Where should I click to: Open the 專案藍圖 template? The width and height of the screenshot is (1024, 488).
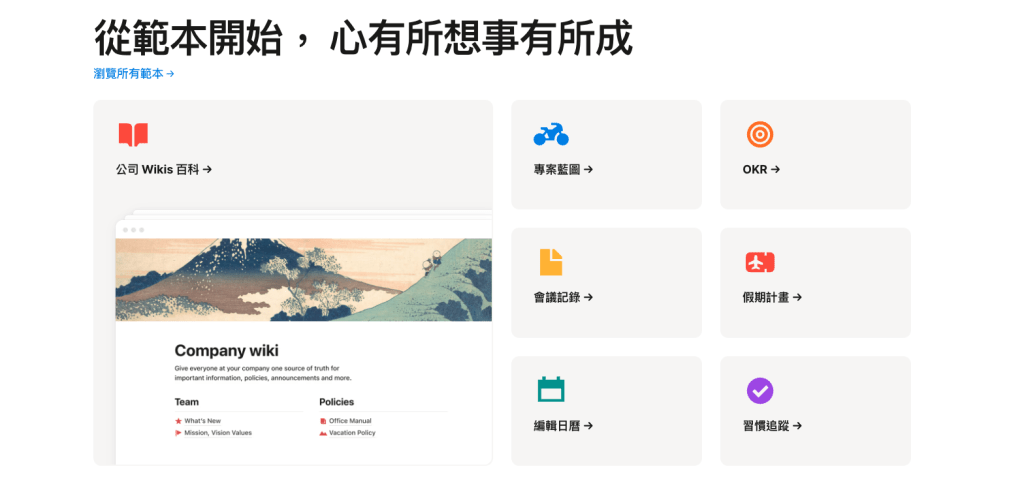[x=563, y=170]
